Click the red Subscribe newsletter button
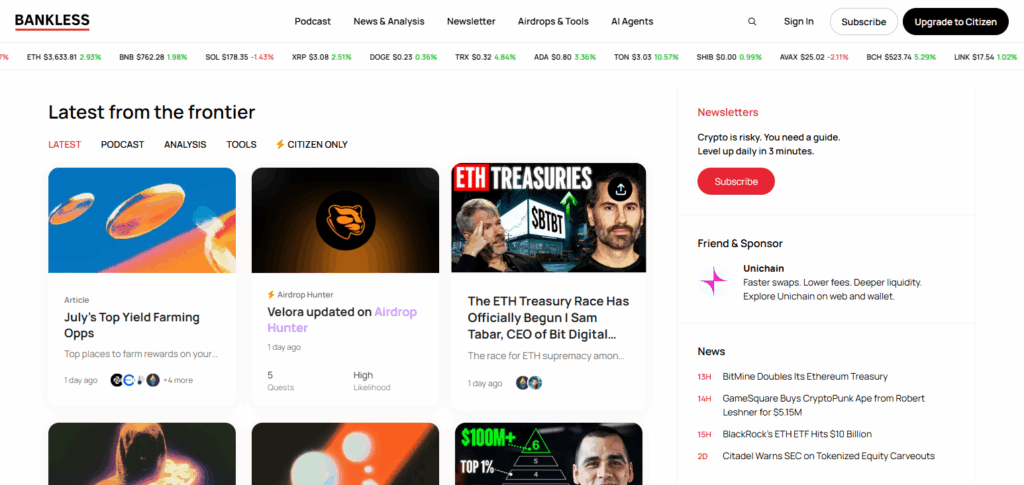This screenshot has width=1024, height=485. [736, 181]
